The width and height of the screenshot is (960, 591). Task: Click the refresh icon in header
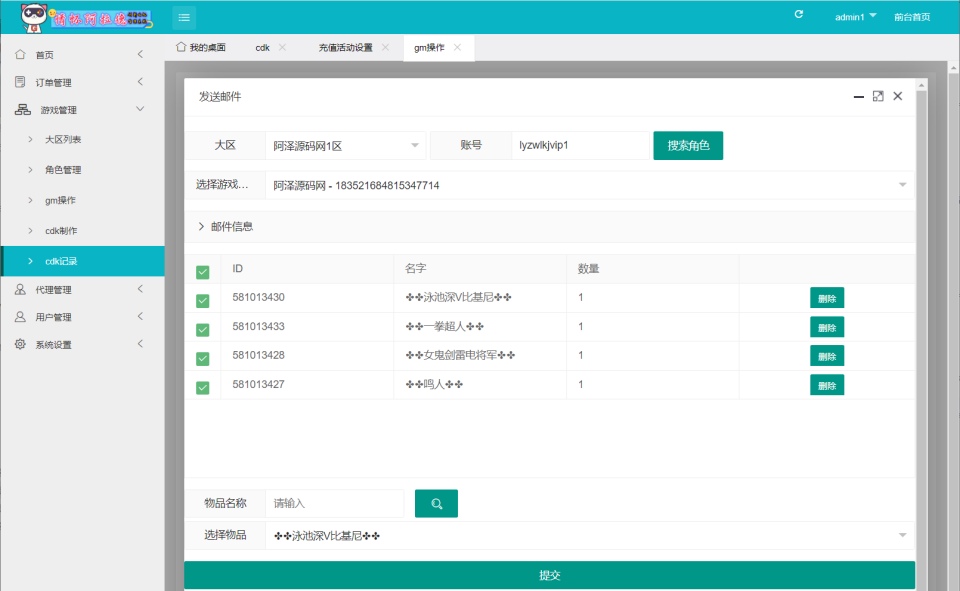(798, 14)
